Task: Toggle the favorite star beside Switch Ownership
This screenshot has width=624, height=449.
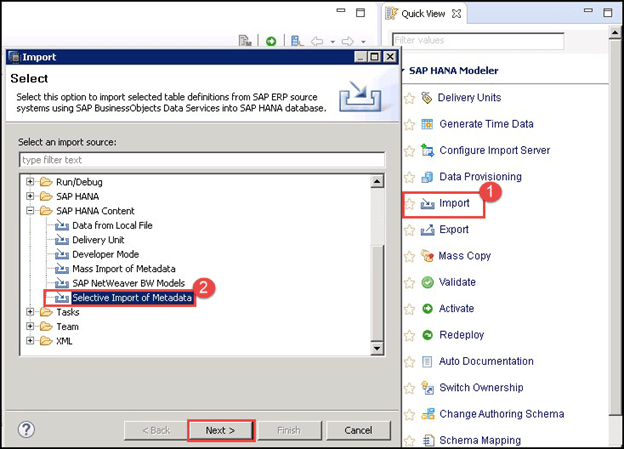Action: click(x=409, y=388)
